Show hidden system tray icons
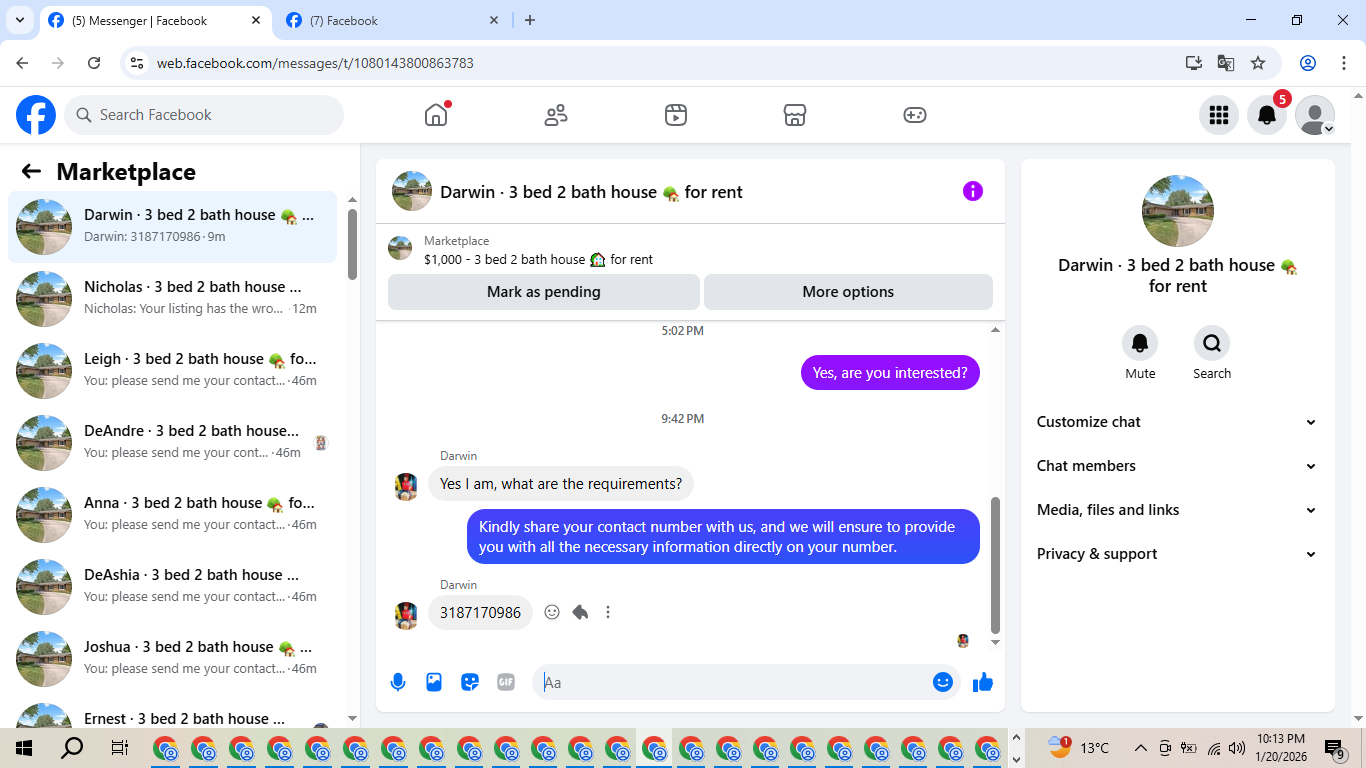Screen dimensions: 1366x768 pyautogui.click(x=1140, y=748)
